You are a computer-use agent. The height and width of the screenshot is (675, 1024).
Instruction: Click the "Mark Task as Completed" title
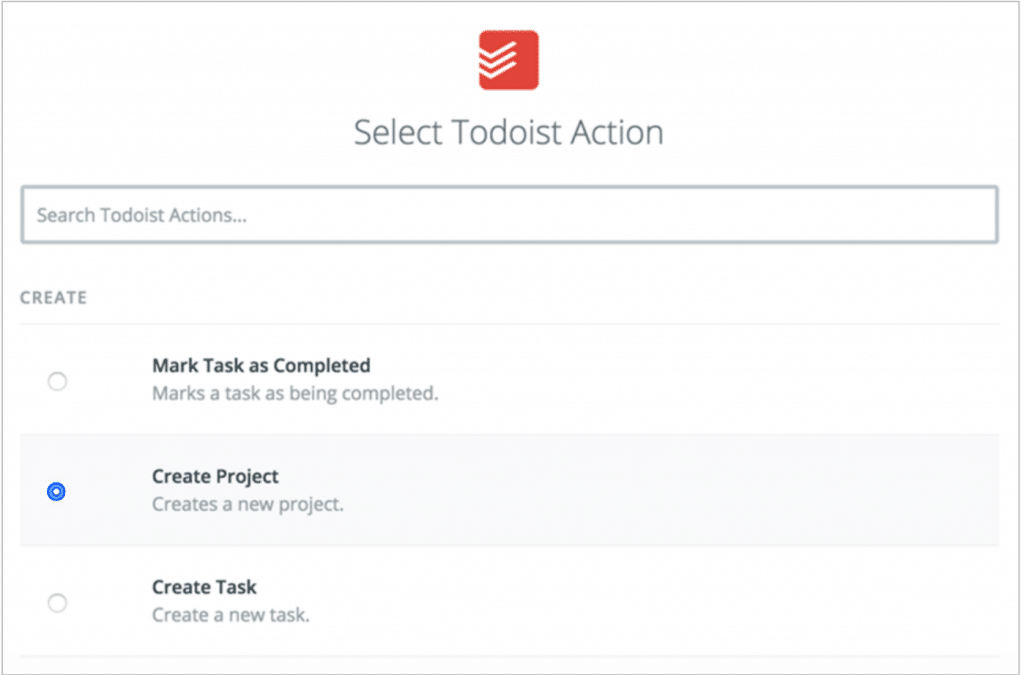click(261, 366)
